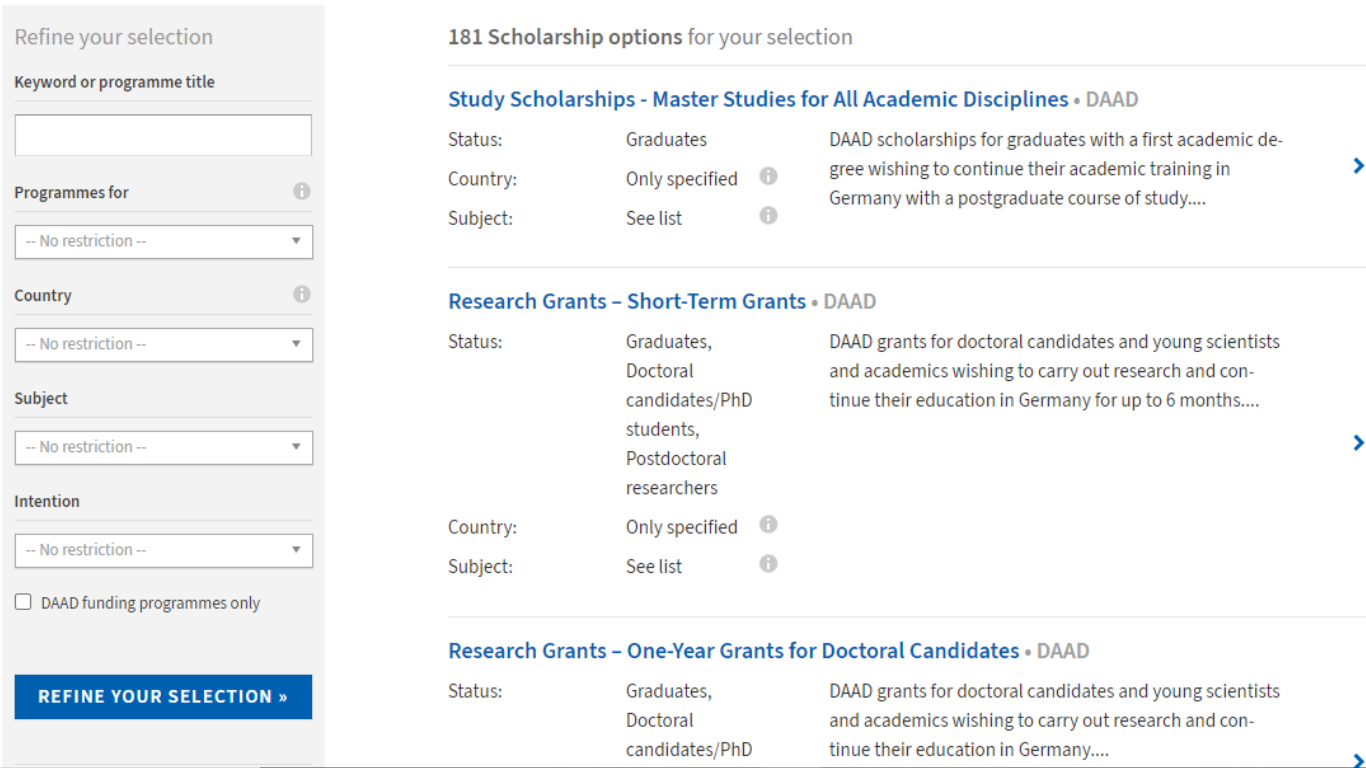Open Subject info icon in Short-Term Grants entry

[x=768, y=563]
